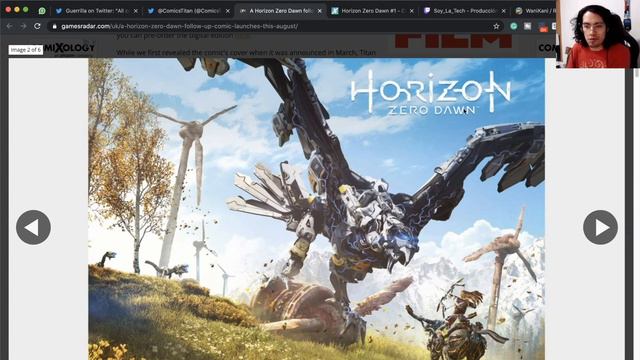Close the Guerrilla on Twitter tab
This screenshot has height=360, width=640.
136,11
